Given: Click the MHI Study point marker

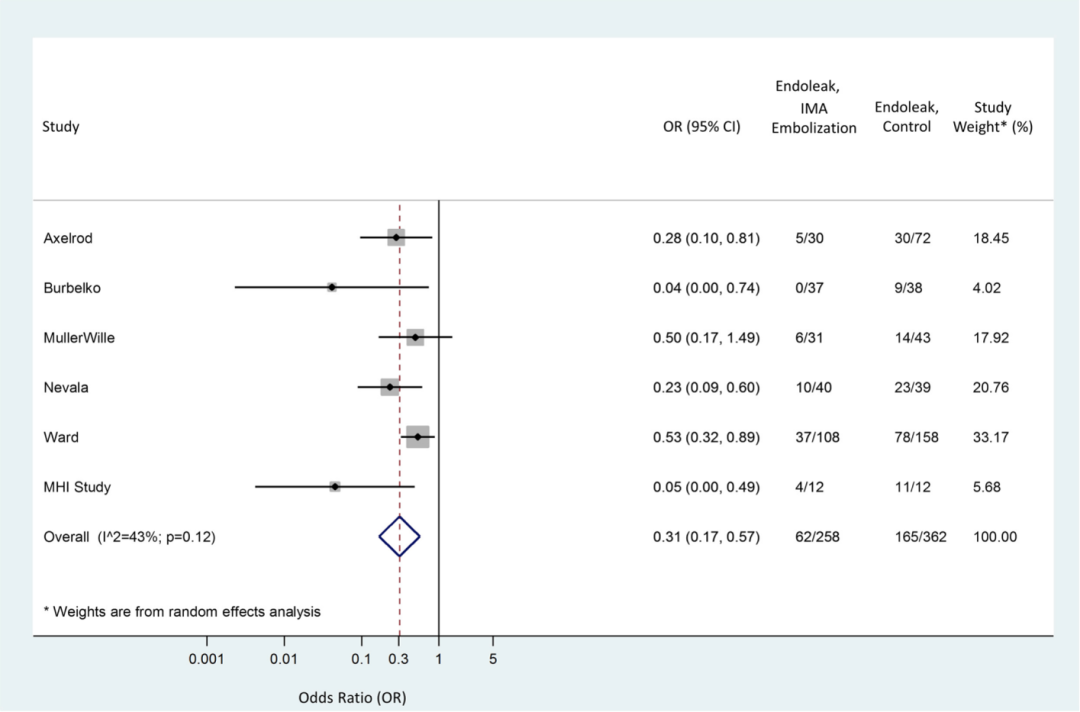Looking at the screenshot, I should click(335, 487).
